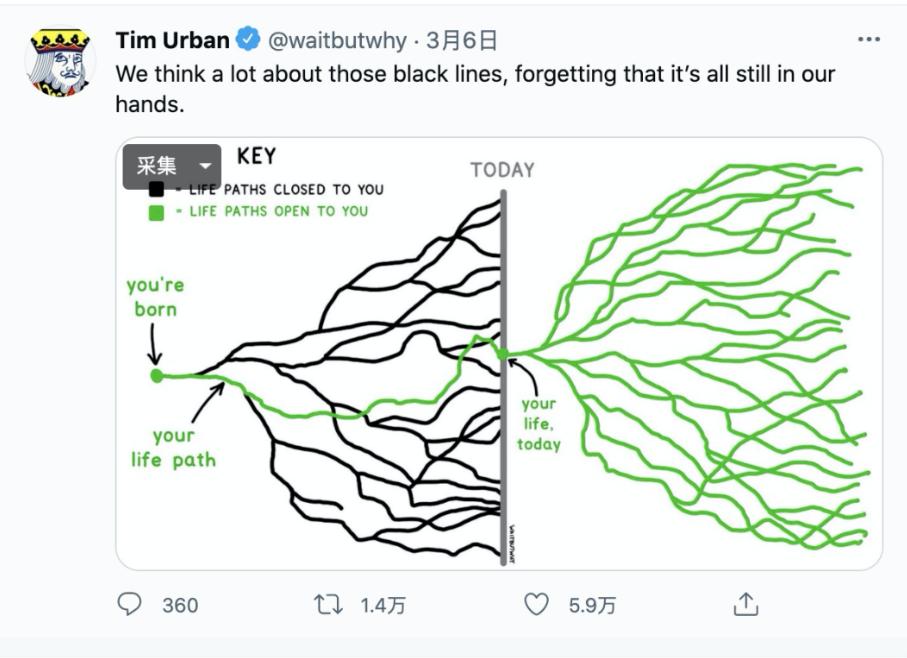Screen dimensions: 907x658
Task: Open the tweet's 3月6日 date link
Action: point(461,40)
